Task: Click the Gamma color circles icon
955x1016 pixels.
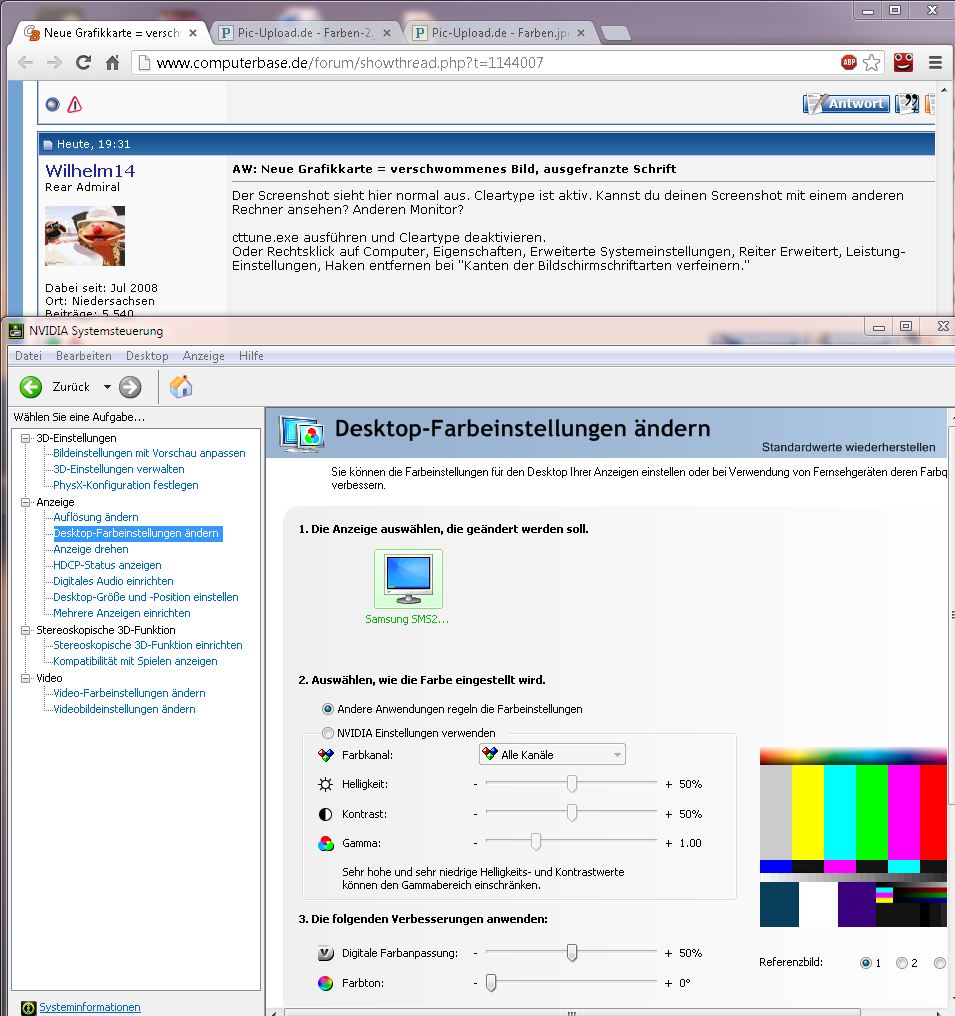Action: (325, 844)
